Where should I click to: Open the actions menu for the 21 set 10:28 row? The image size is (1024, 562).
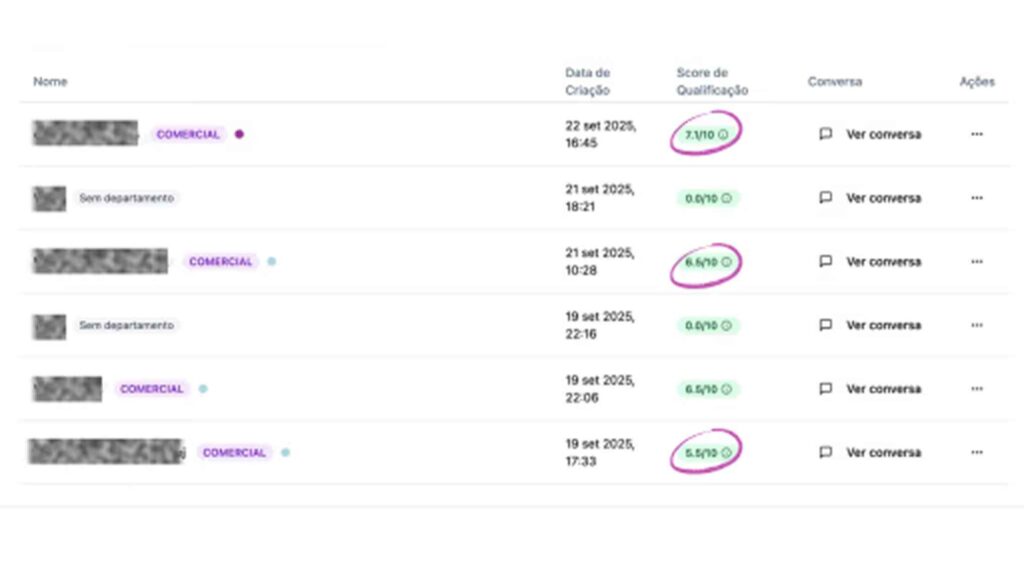[x=976, y=262]
